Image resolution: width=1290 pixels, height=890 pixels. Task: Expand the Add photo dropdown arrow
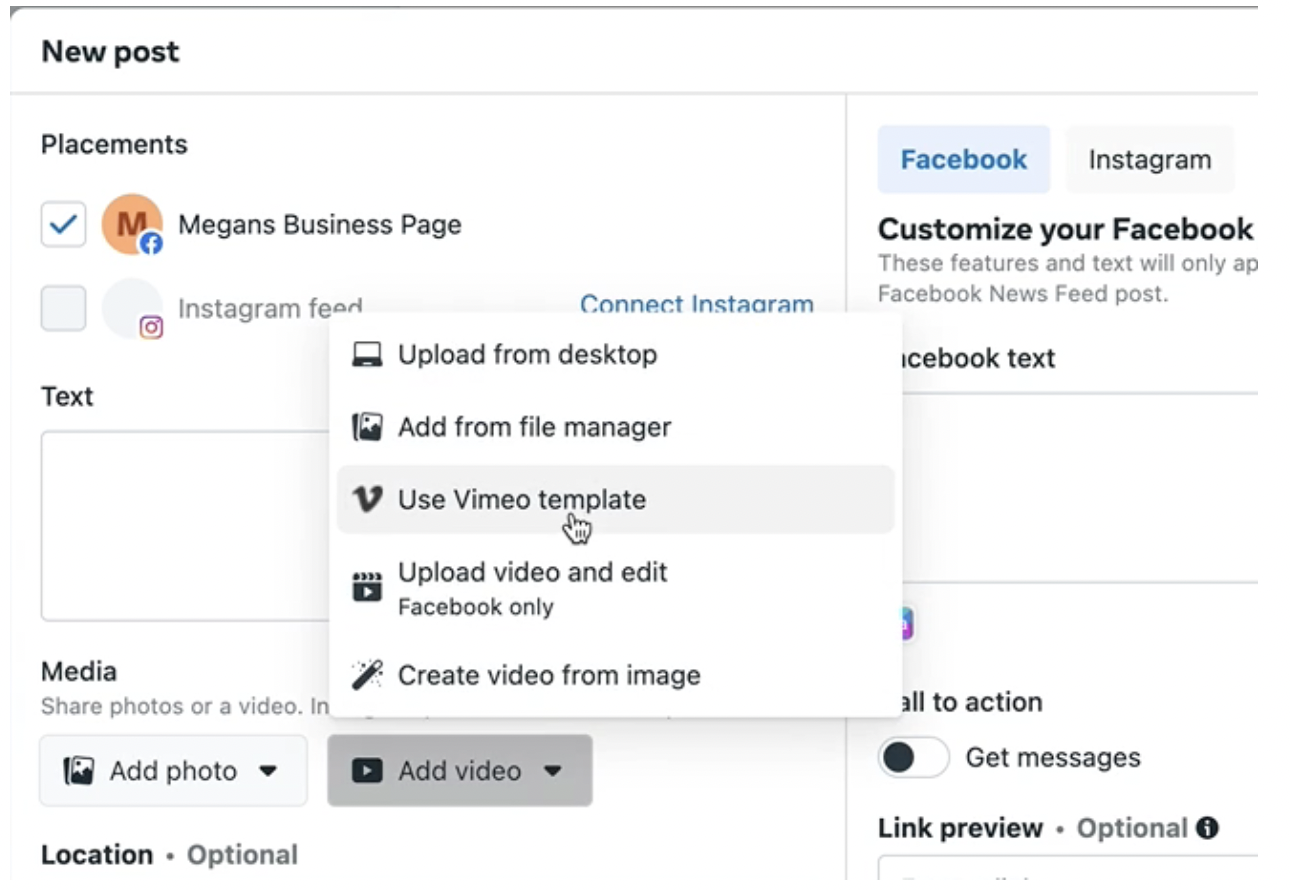[x=267, y=771]
